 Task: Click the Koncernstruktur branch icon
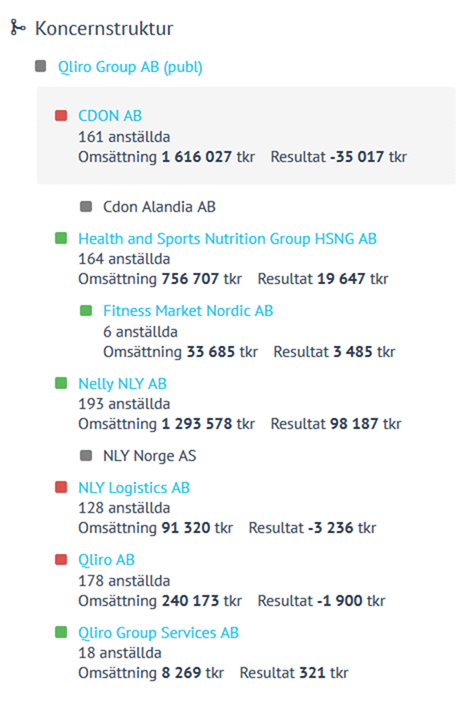(18, 28)
